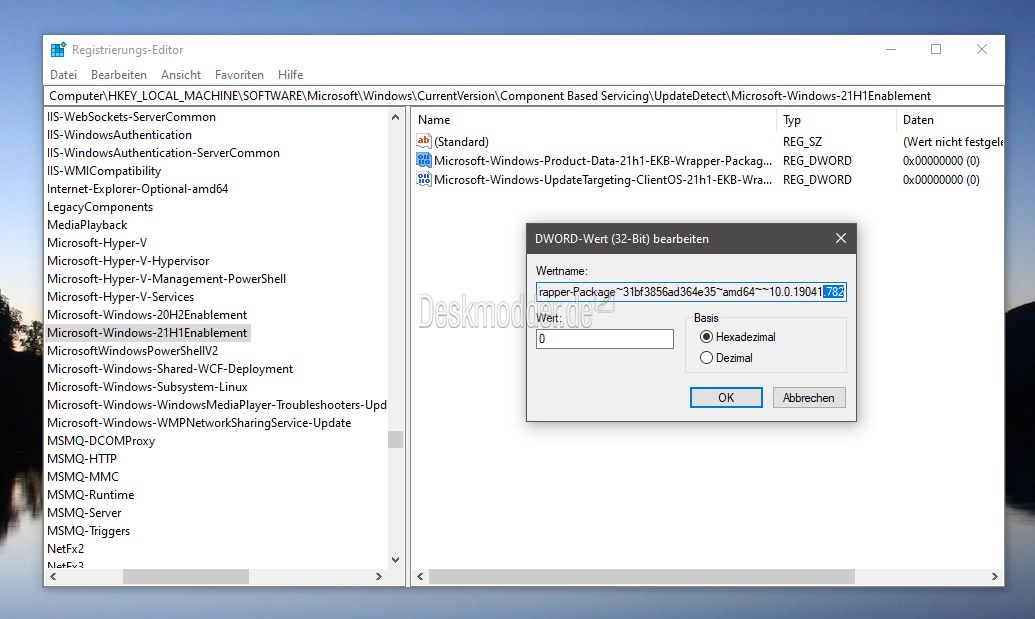Close the DWORD edit dialog with X

tap(840, 238)
